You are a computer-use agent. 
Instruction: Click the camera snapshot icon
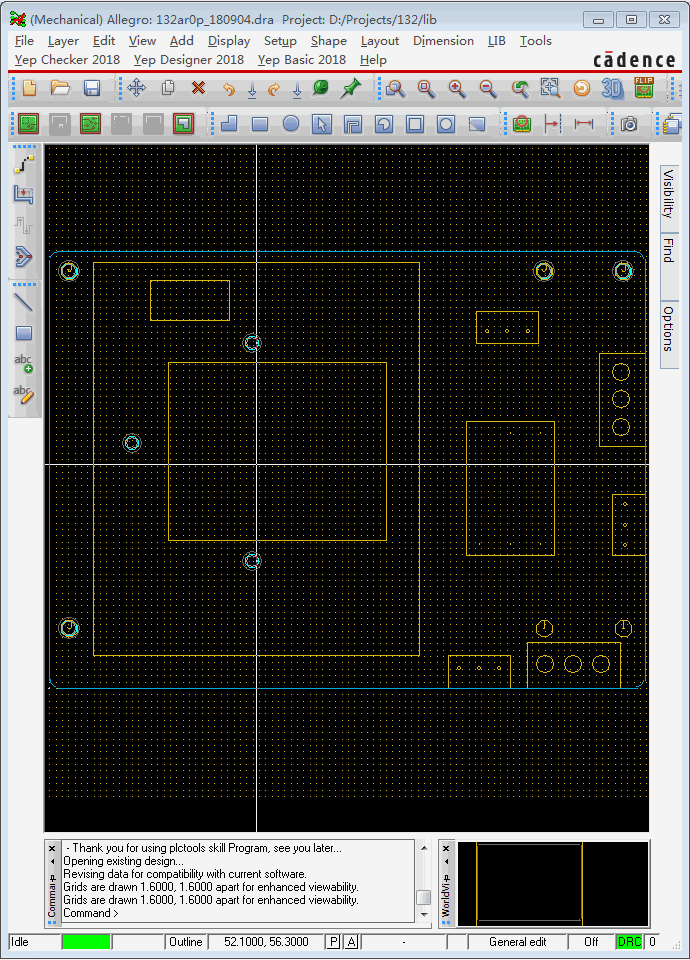629,124
